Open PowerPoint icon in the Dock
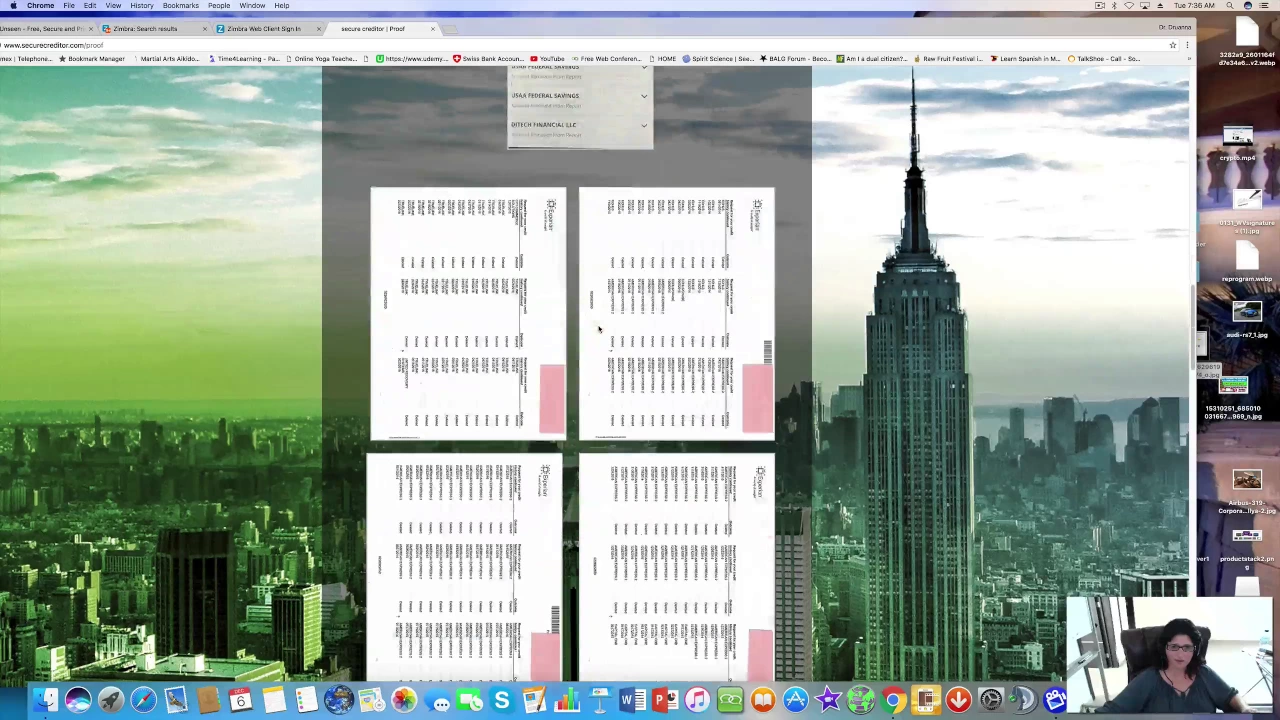 [x=664, y=700]
